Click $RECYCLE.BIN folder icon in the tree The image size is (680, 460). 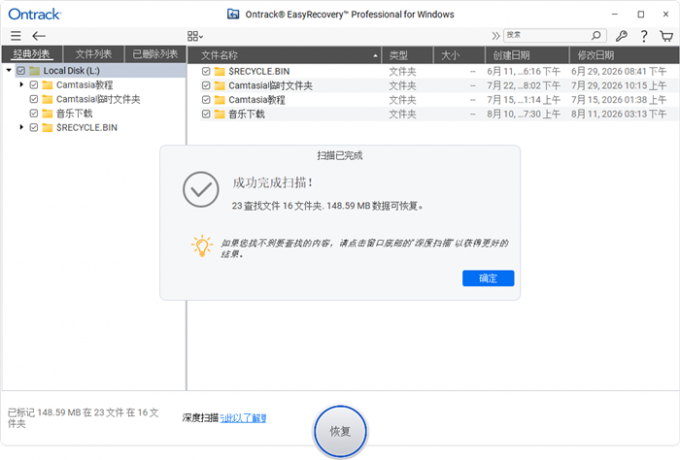tap(47, 127)
